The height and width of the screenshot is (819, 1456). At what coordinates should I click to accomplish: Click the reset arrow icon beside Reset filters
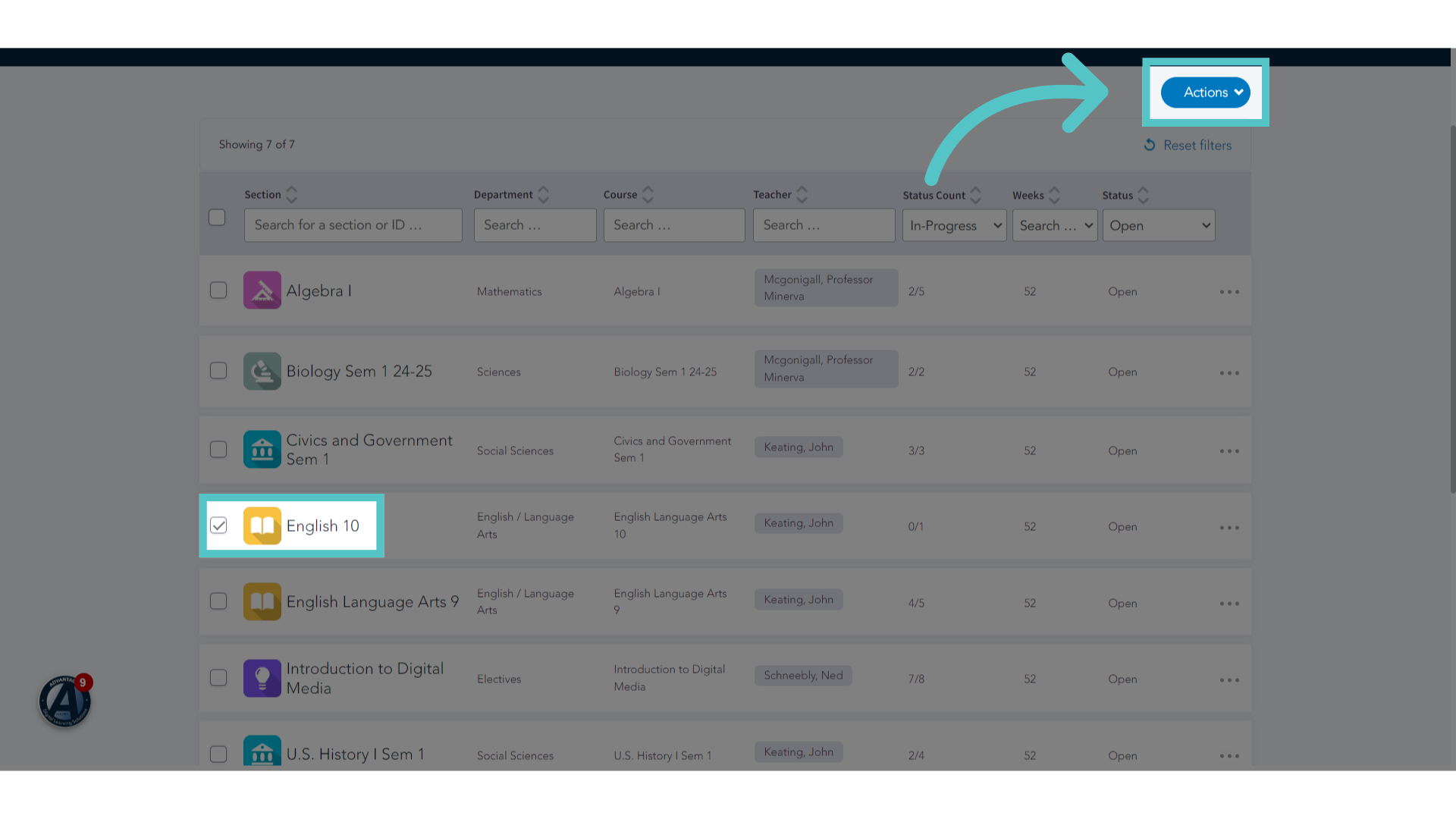(x=1150, y=145)
